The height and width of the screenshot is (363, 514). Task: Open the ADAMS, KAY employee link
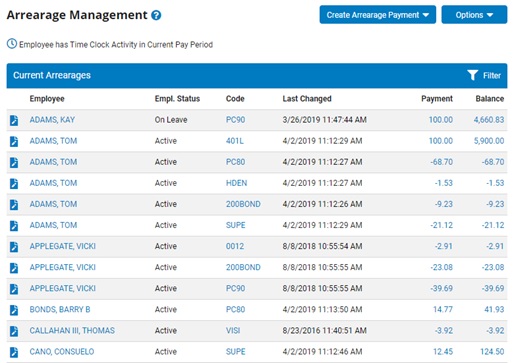pyautogui.click(x=52, y=120)
